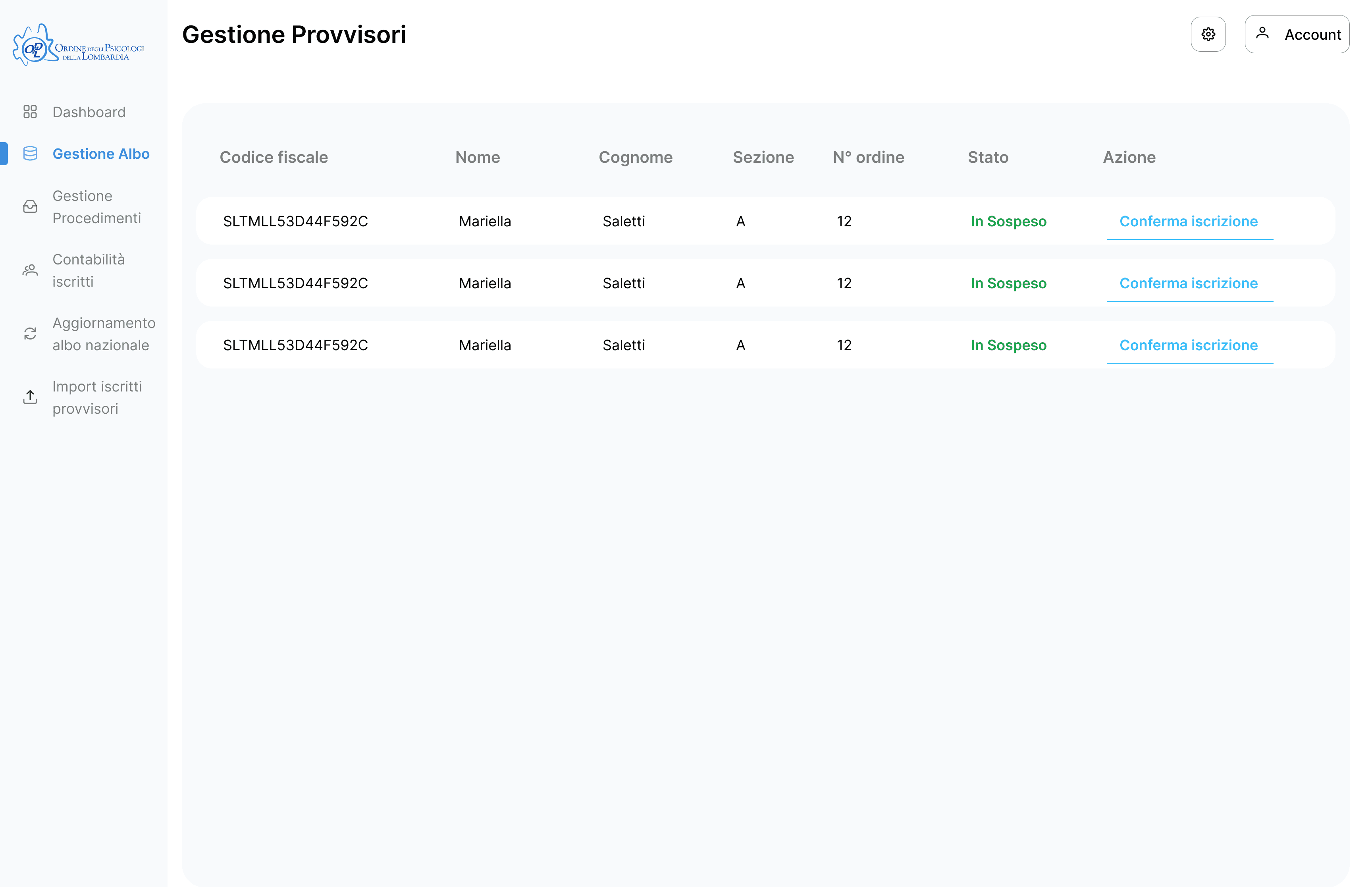Click the Contabilità iscritti people icon
This screenshot has width=1372, height=887.
click(30, 270)
